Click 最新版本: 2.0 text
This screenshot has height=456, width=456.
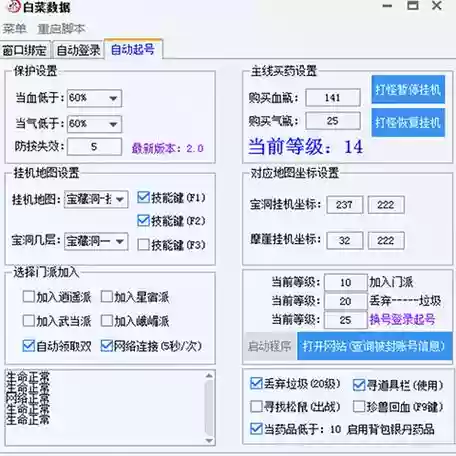(x=168, y=148)
